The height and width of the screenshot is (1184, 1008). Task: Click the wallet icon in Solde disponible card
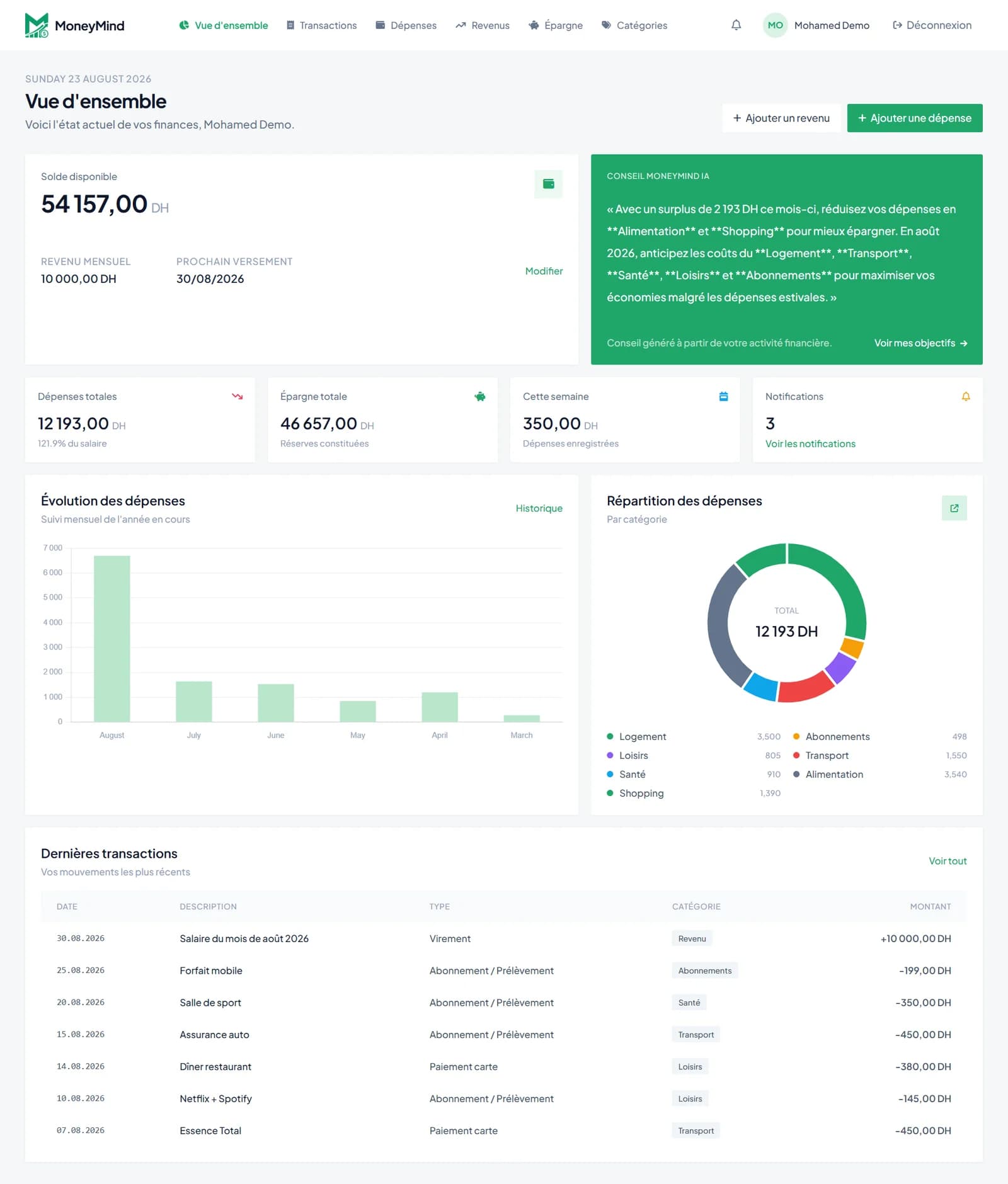(x=548, y=184)
